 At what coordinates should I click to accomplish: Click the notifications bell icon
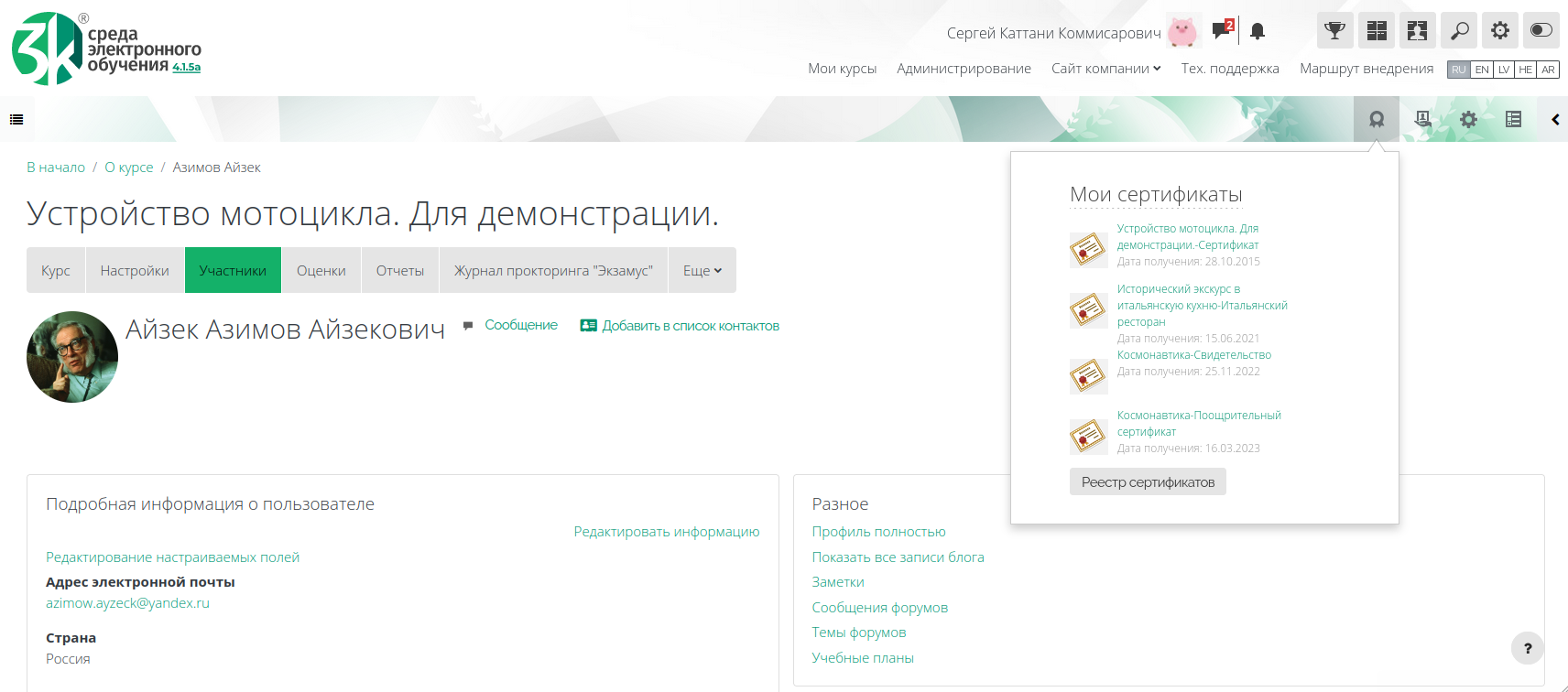1258,31
